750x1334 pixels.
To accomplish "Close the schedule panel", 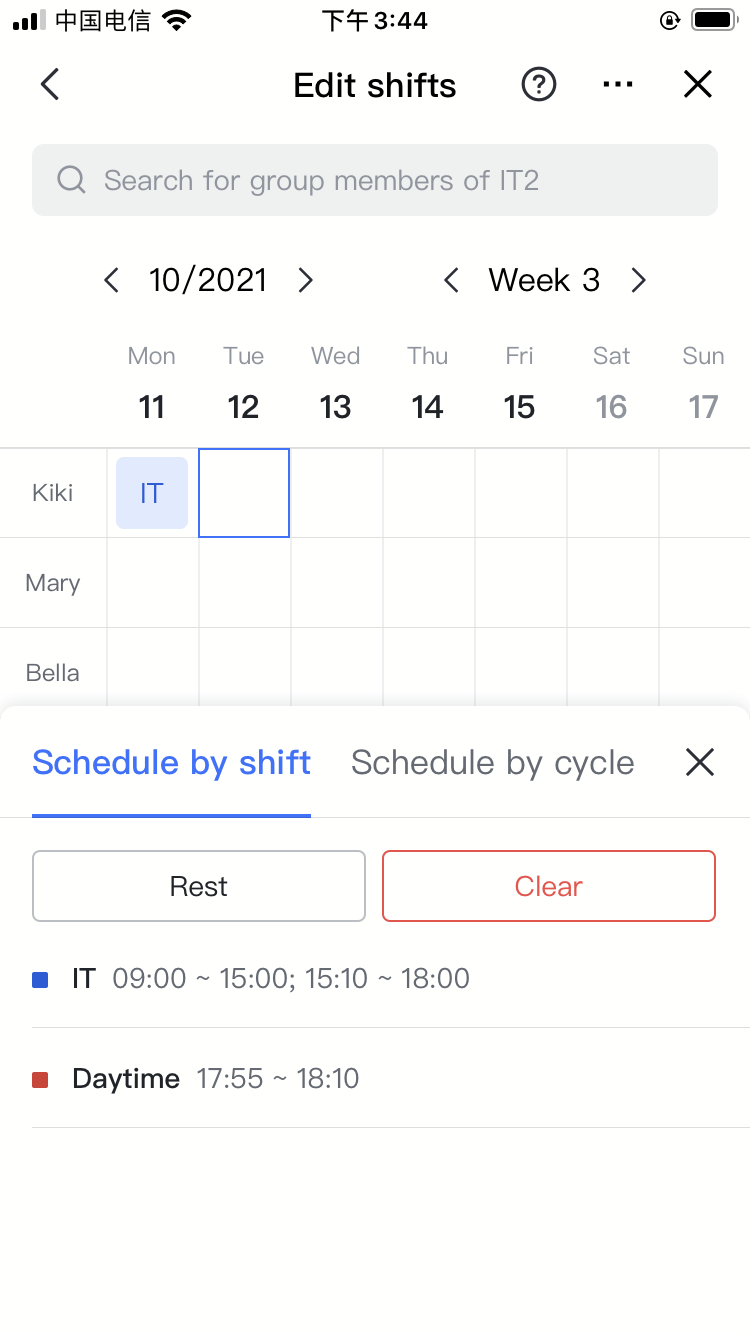I will coord(700,763).
